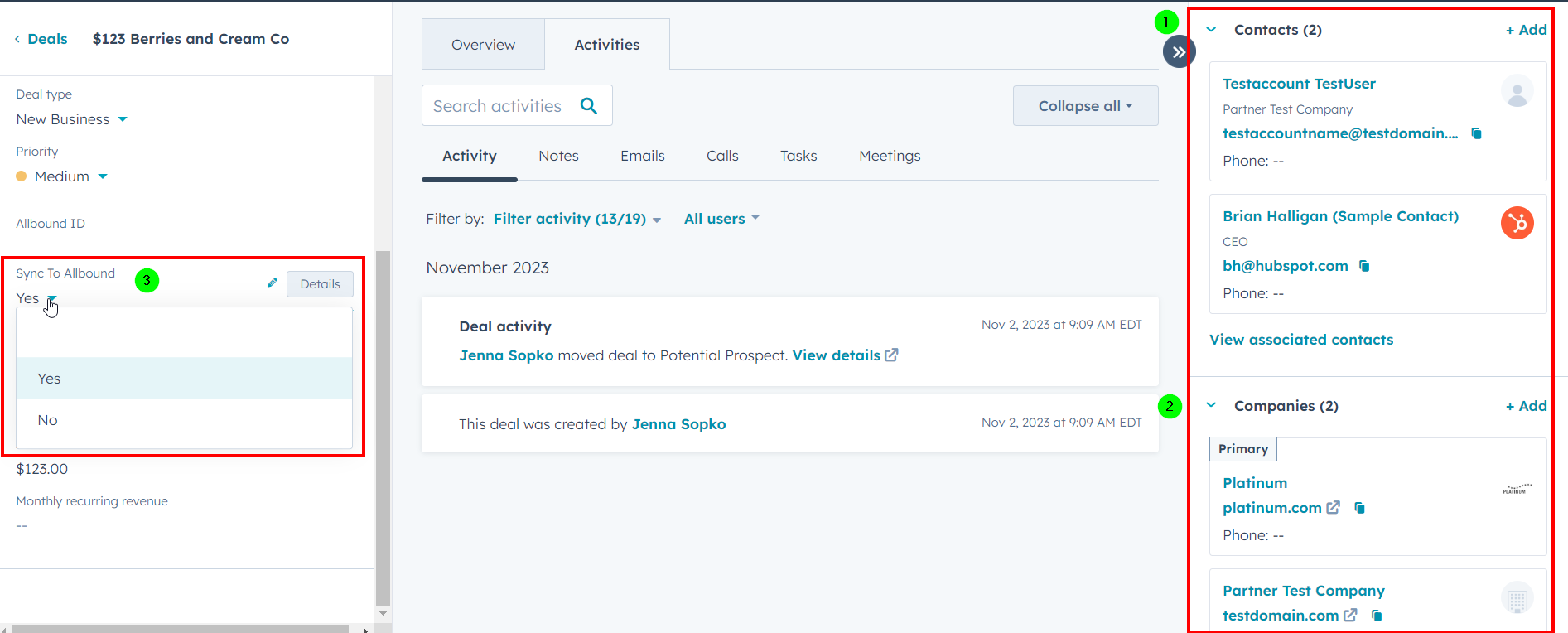Open the Deal type New Business dropdown
Viewport: 1568px width, 633px height.
tap(71, 119)
